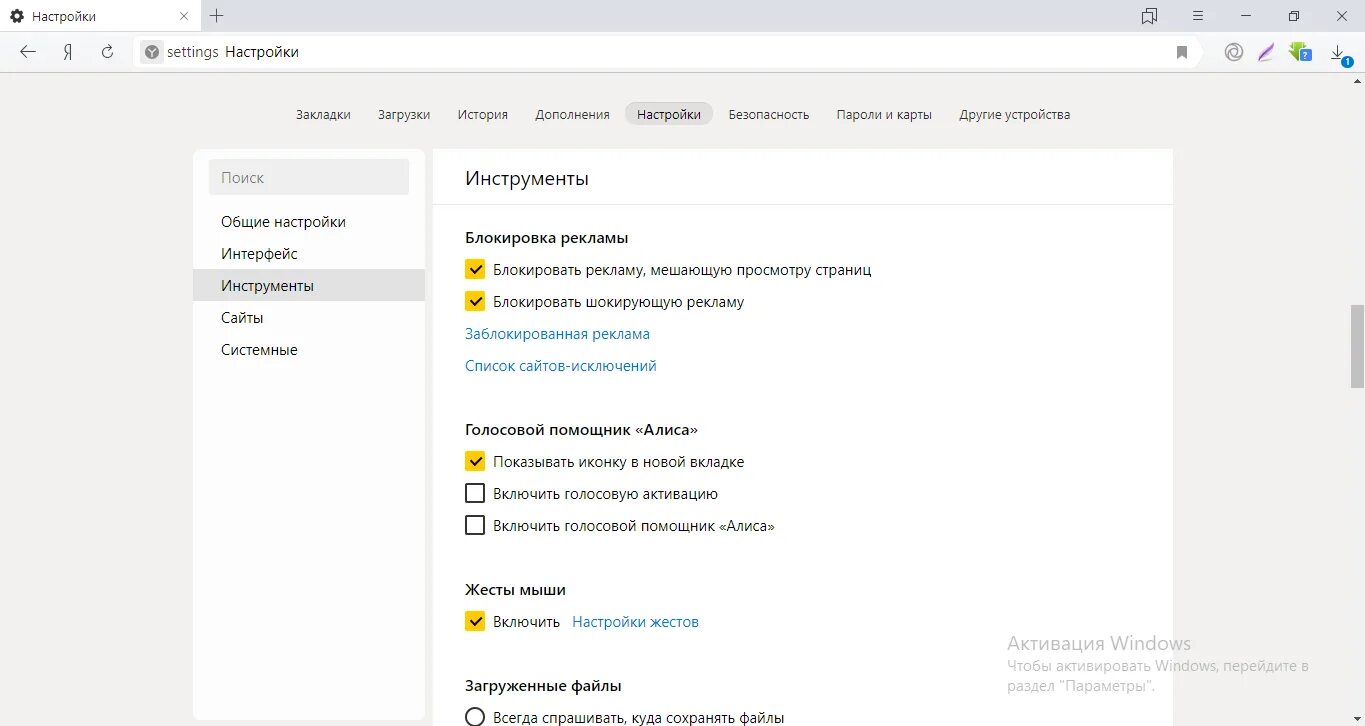Uncheck blocking ads that interfere with viewing
Viewport: 1365px width, 726px height.
tap(475, 270)
